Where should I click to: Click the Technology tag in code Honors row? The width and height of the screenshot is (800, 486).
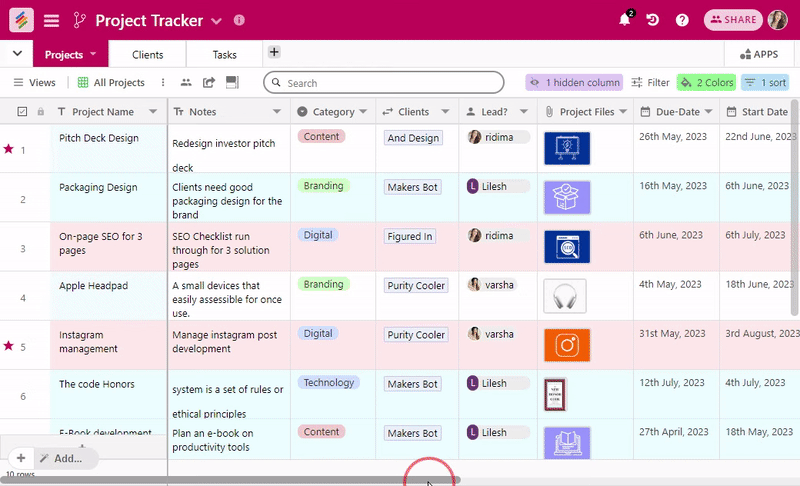(x=329, y=382)
